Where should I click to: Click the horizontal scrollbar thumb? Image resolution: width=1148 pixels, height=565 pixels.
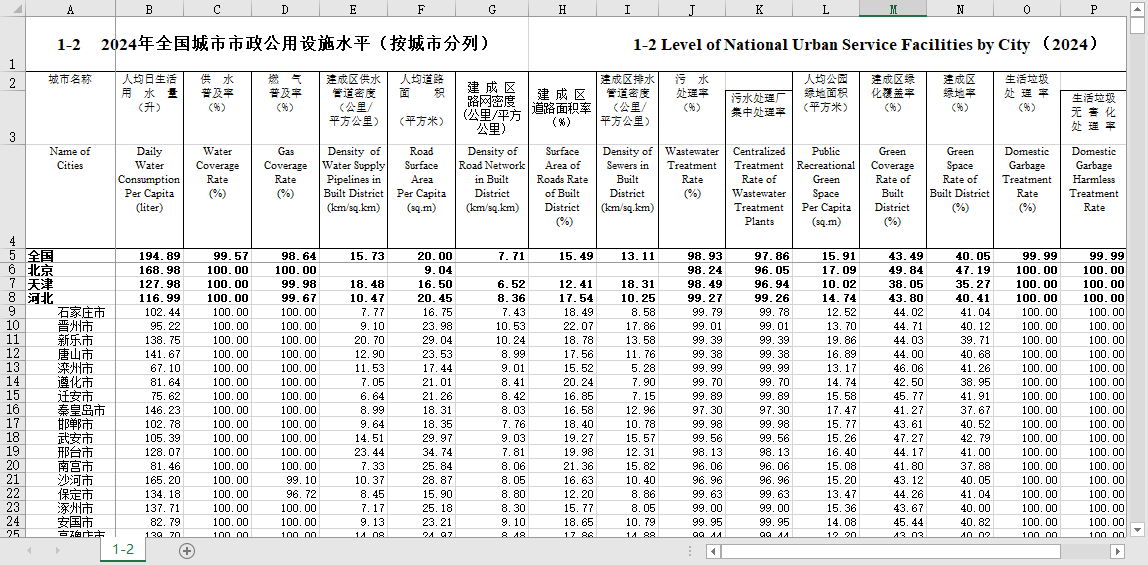pyautogui.click(x=889, y=551)
